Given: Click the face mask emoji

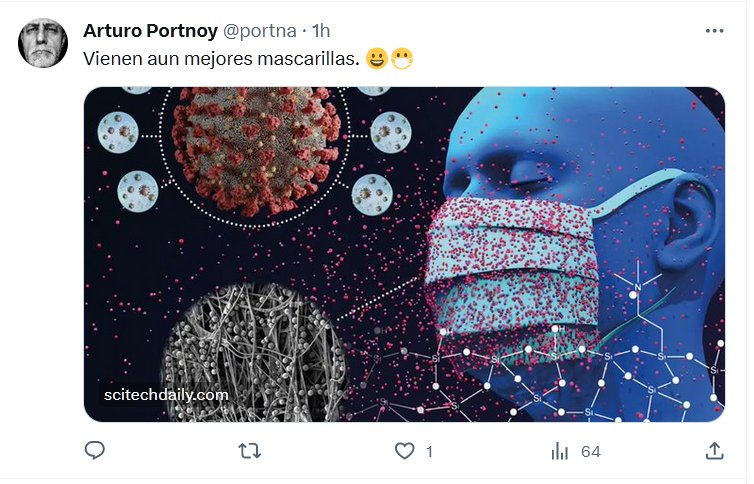Looking at the screenshot, I should pos(402,60).
